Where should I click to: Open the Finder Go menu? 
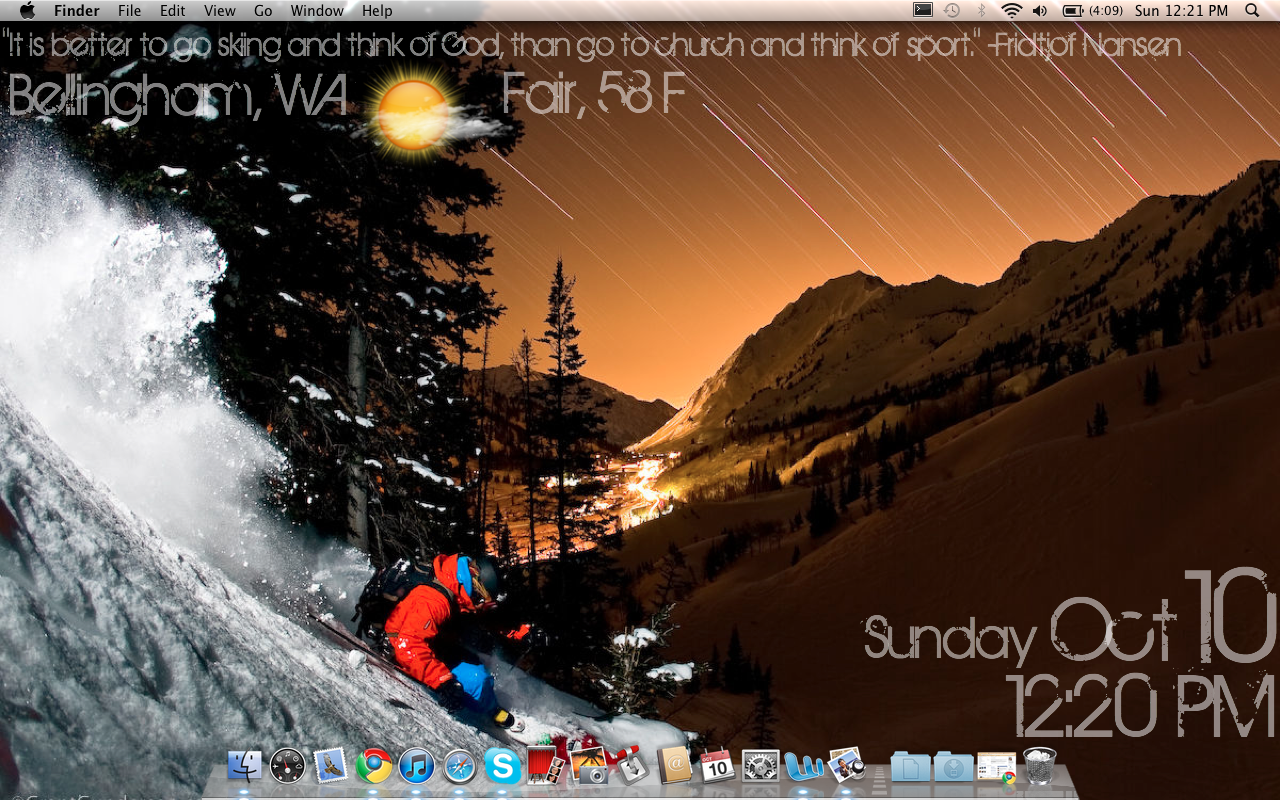click(263, 10)
